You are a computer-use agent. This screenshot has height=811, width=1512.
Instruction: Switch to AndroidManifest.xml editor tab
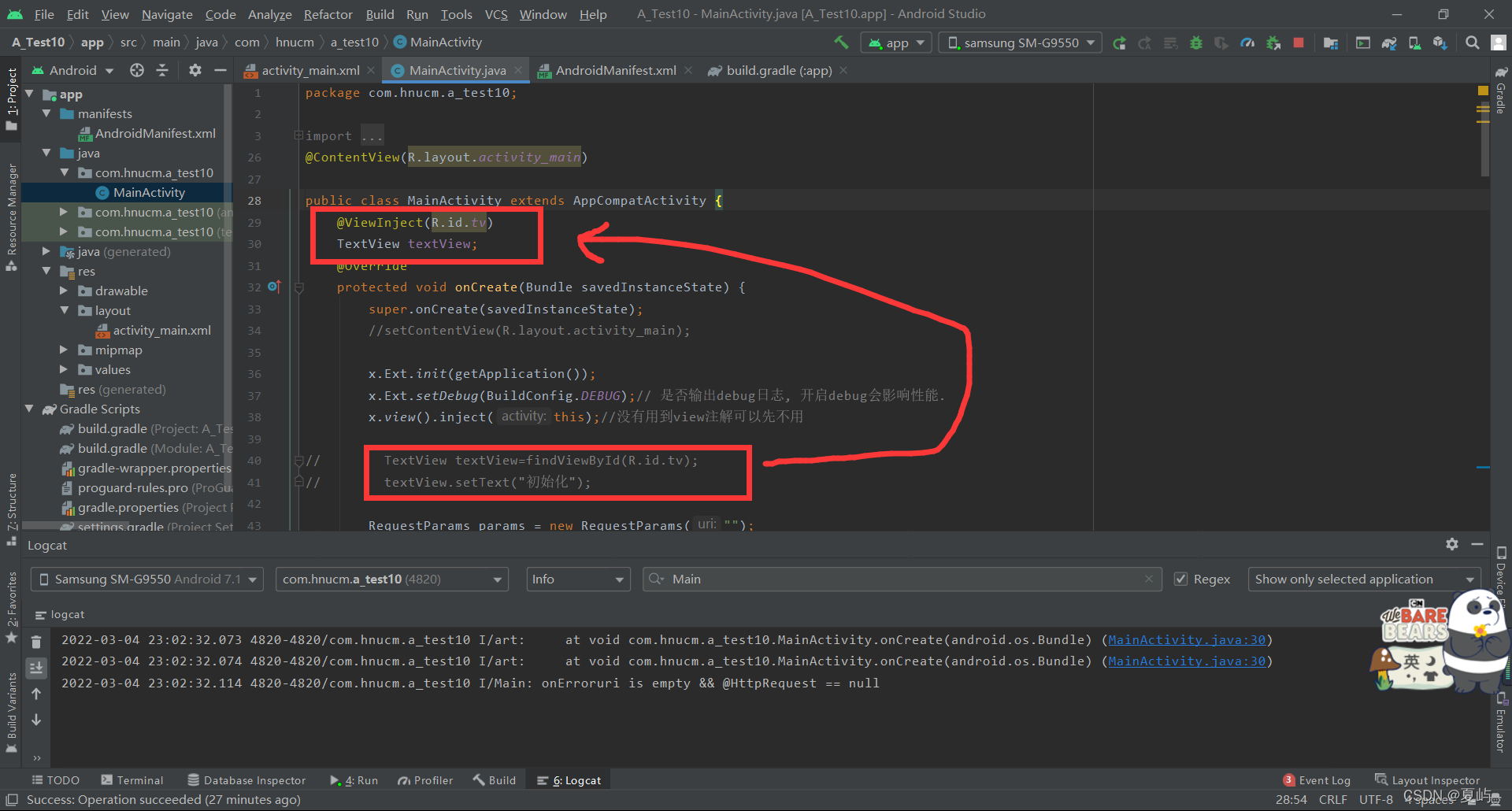point(615,70)
